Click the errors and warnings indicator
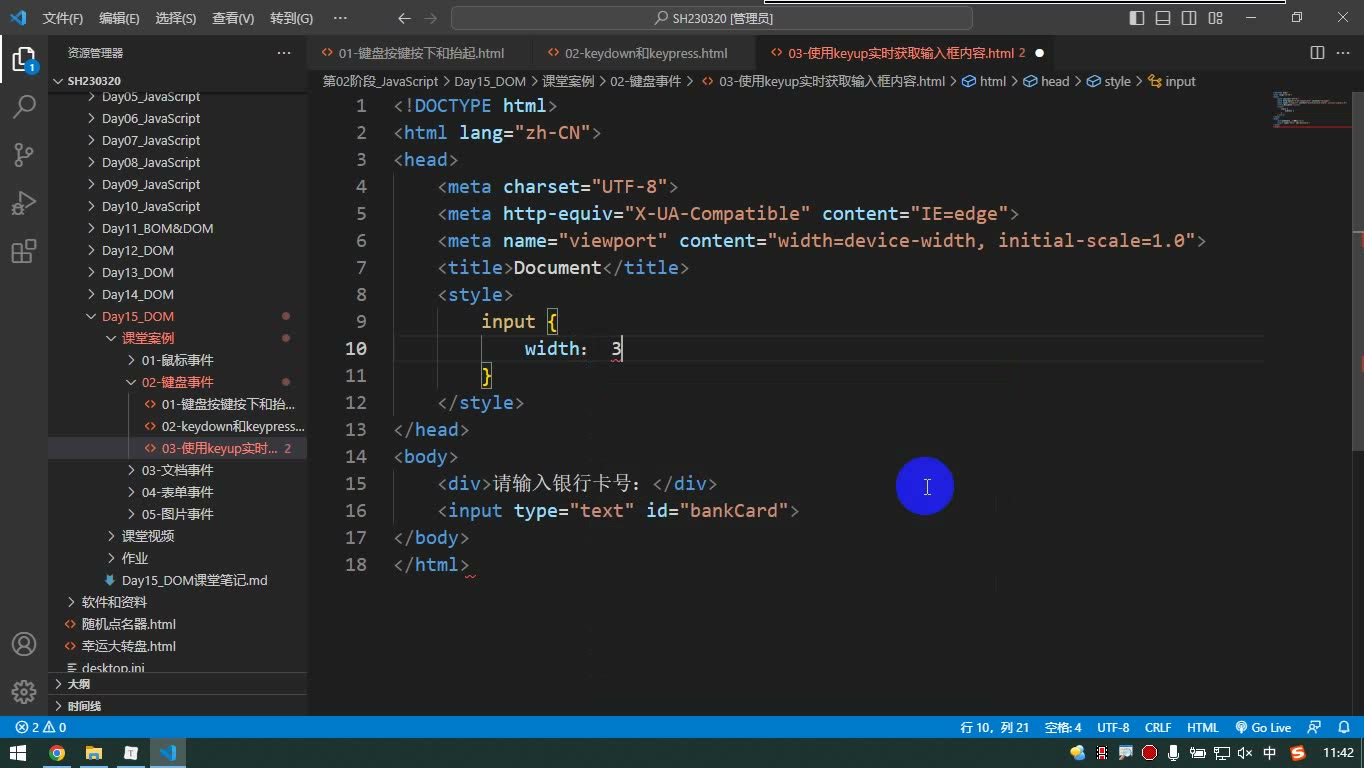This screenshot has height=768, width=1364. [41, 728]
